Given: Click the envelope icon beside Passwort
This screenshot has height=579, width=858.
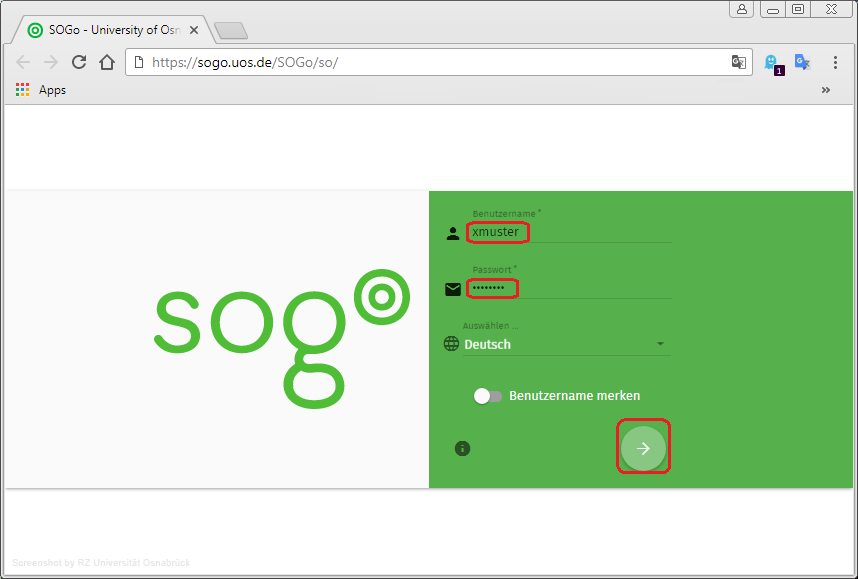Looking at the screenshot, I should (x=453, y=290).
